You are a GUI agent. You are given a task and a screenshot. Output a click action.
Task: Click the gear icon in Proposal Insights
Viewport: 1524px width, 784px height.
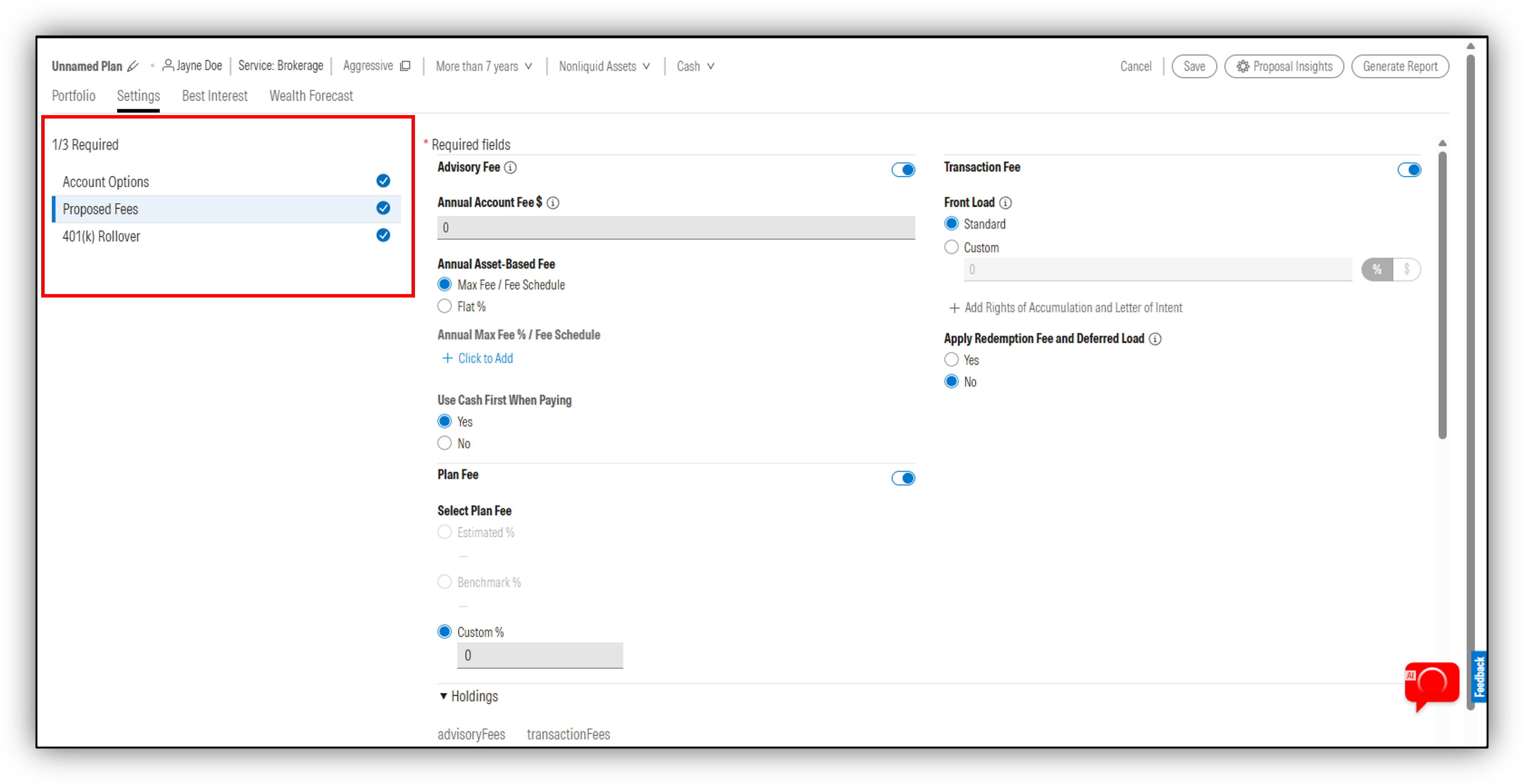click(x=1243, y=66)
